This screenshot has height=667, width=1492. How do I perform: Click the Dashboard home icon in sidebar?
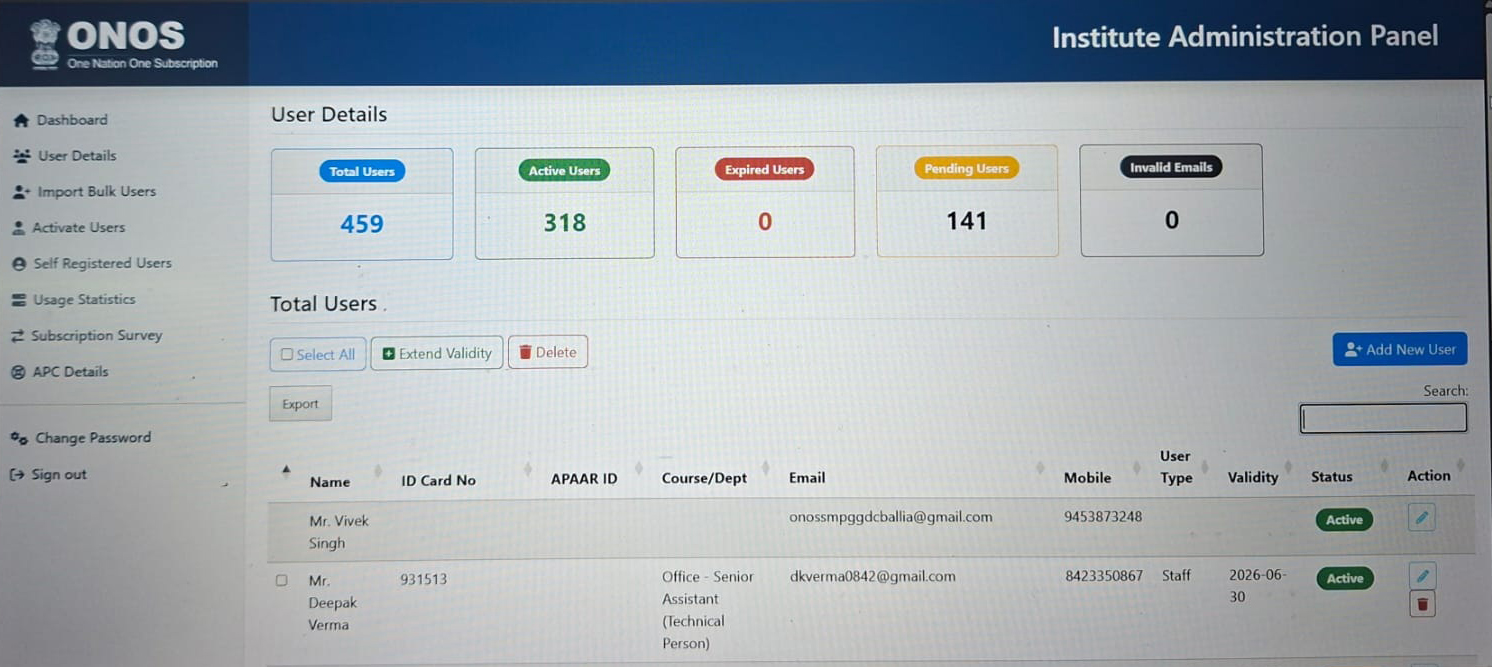20,120
